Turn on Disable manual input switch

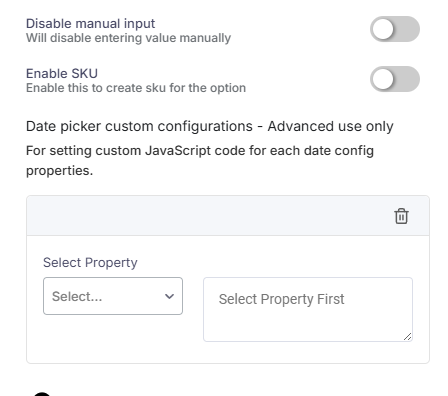395,29
